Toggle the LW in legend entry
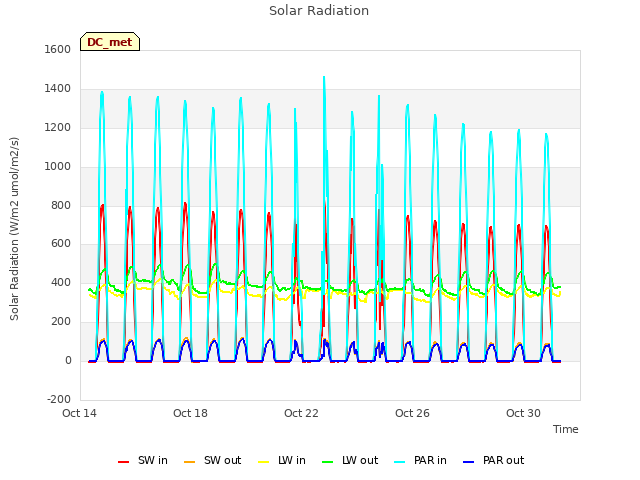640x480 pixels. pyautogui.click(x=282, y=460)
